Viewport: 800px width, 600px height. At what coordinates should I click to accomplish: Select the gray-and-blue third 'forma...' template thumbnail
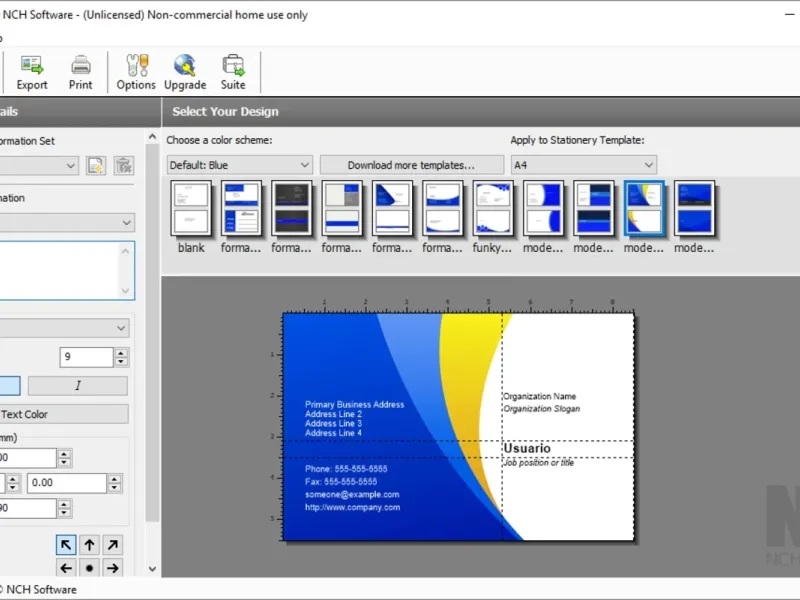342,208
